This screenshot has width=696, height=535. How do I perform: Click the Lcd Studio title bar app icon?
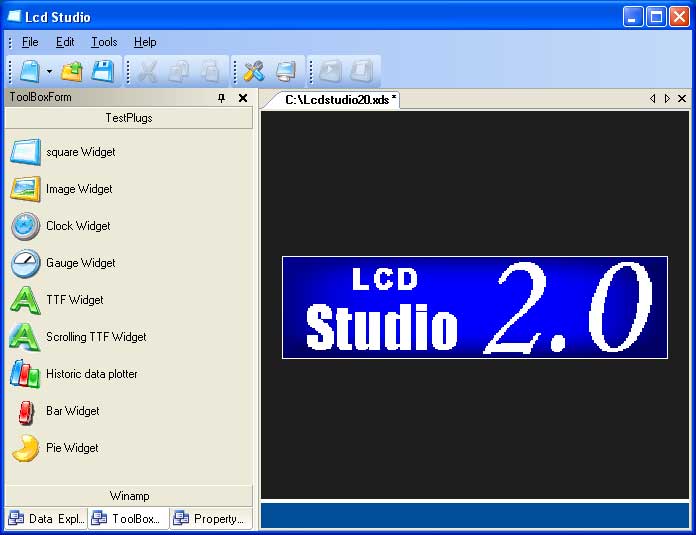point(14,16)
